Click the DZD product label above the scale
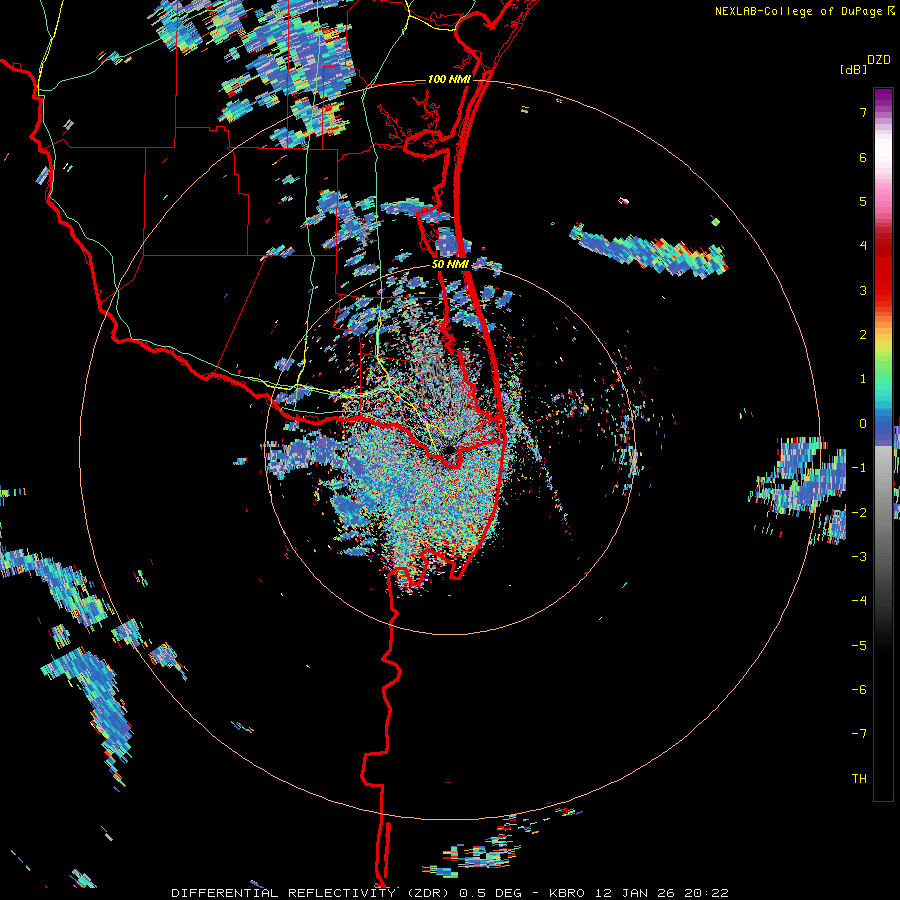Screen dimensions: 900x900 pyautogui.click(x=879, y=60)
